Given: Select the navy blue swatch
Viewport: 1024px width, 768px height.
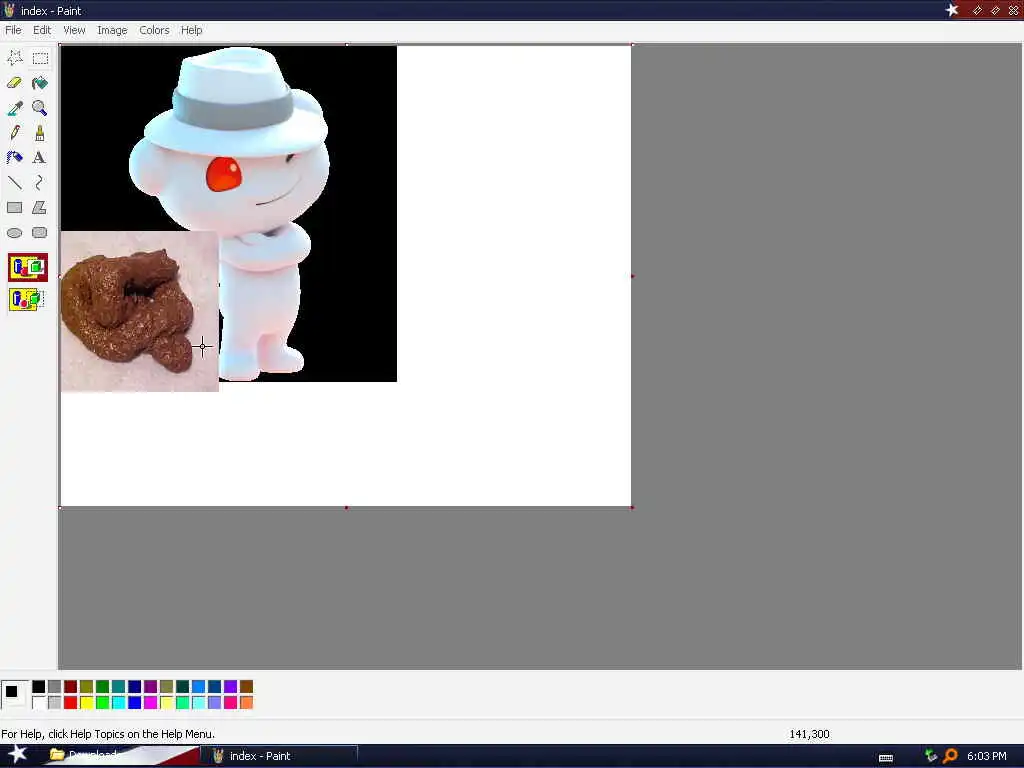Looking at the screenshot, I should tap(135, 686).
